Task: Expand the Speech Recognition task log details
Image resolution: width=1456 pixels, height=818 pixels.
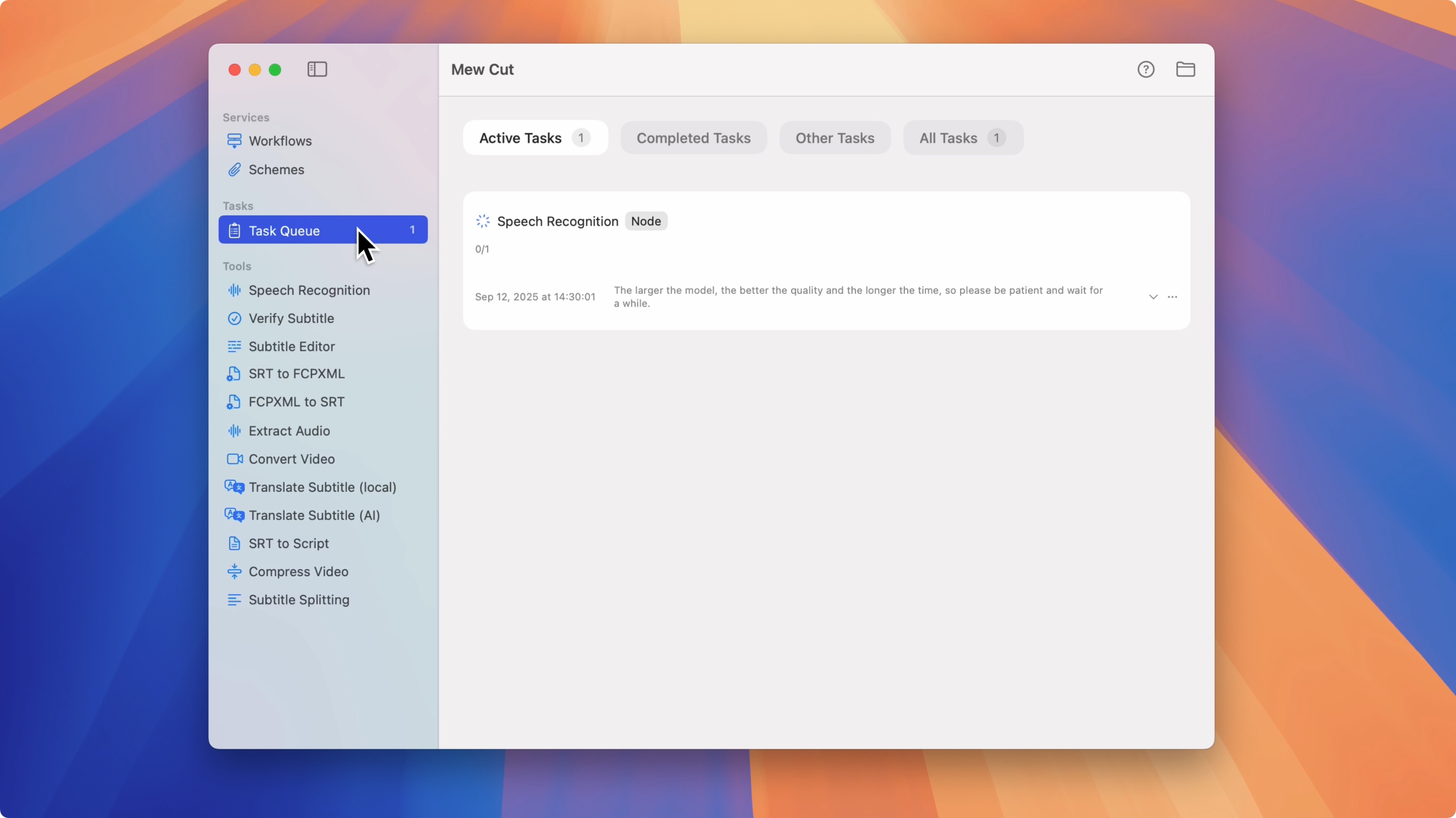Action: (1153, 296)
